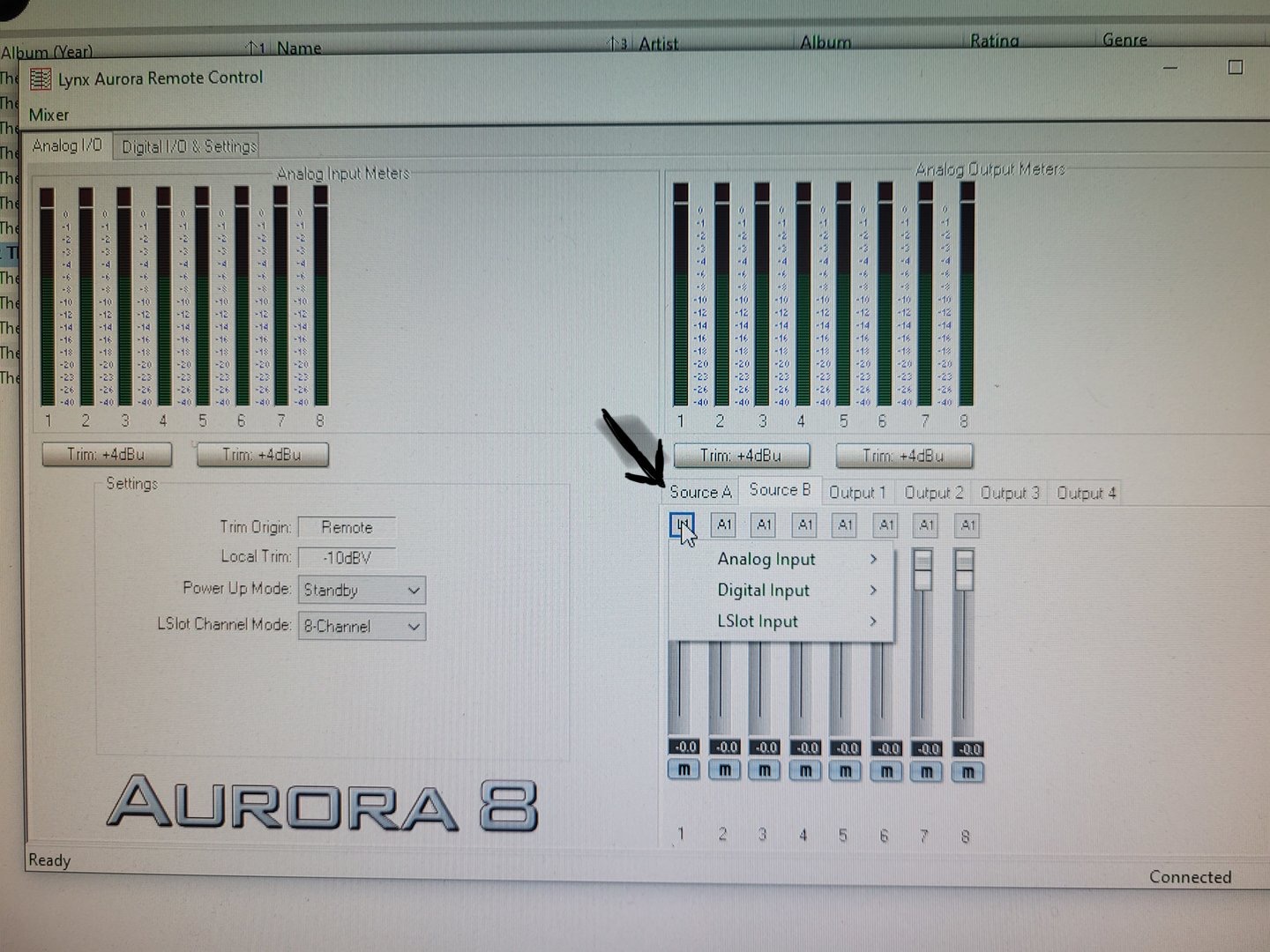Viewport: 1270px width, 952px height.
Task: Click the Local Trim field showing -10dBV
Action: tap(347, 557)
